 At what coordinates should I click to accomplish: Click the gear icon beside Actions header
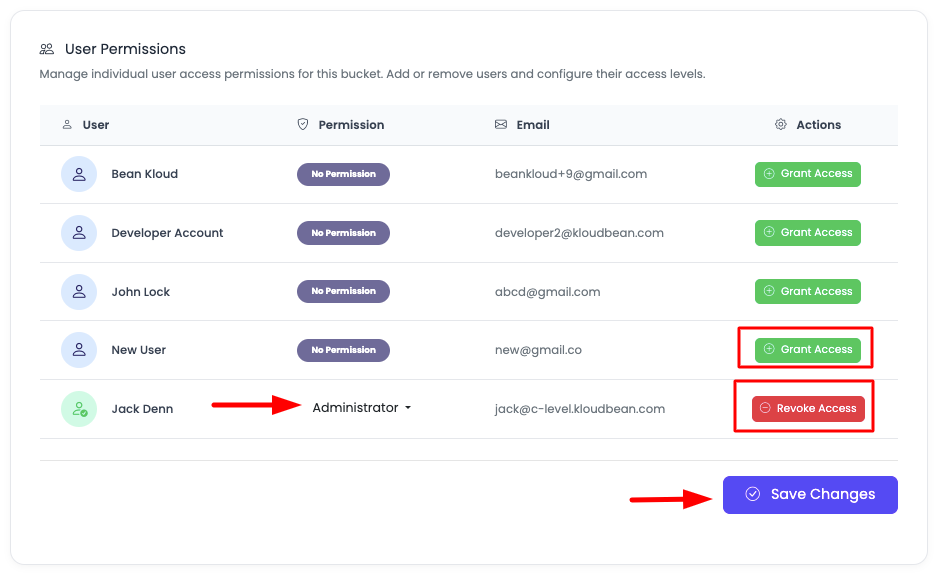tap(781, 125)
